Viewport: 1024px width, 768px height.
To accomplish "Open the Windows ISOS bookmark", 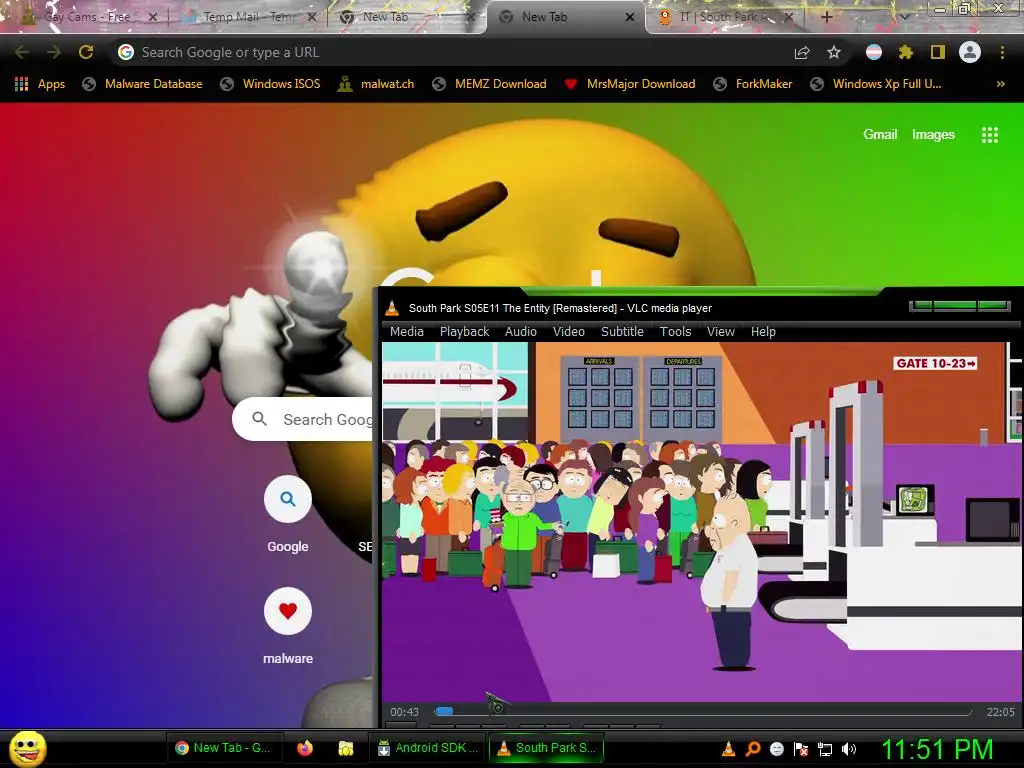I will tap(270, 84).
